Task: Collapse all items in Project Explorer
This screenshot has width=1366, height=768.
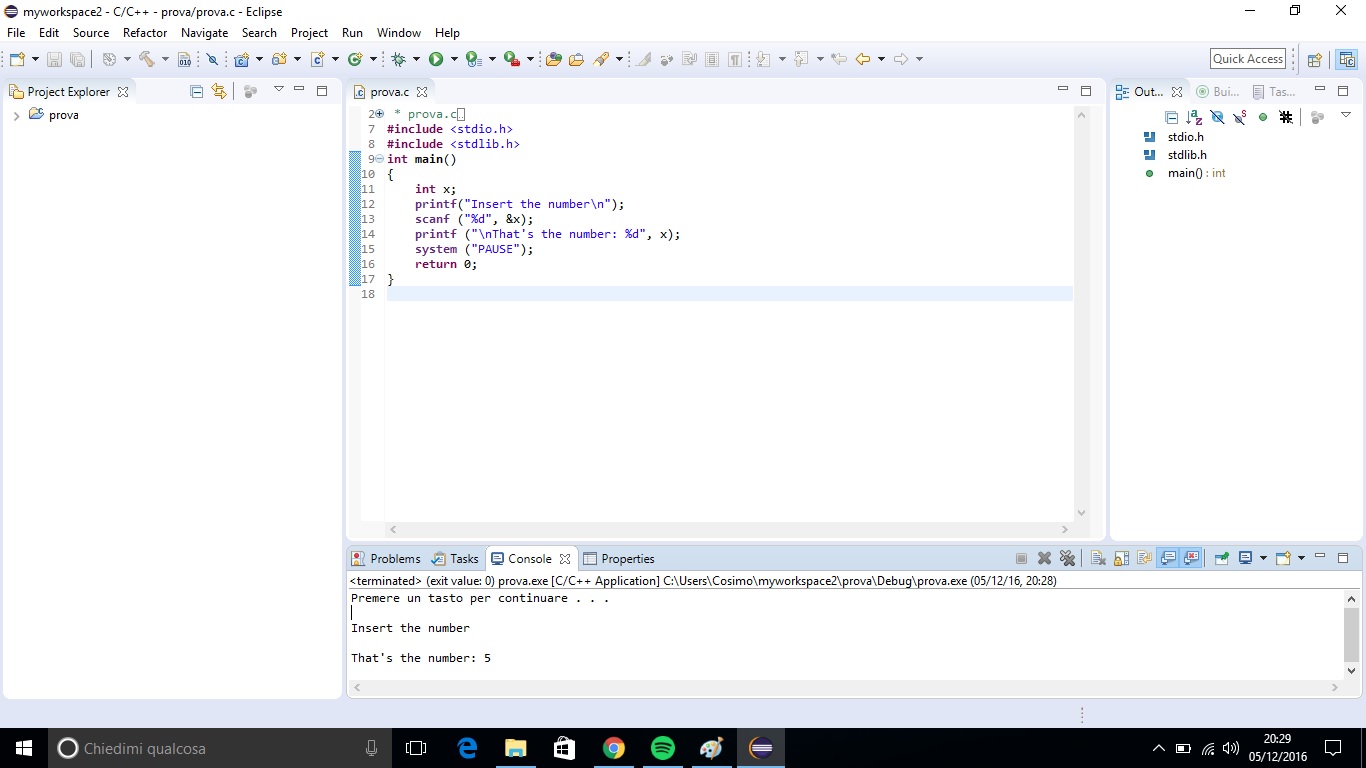Action: tap(196, 92)
